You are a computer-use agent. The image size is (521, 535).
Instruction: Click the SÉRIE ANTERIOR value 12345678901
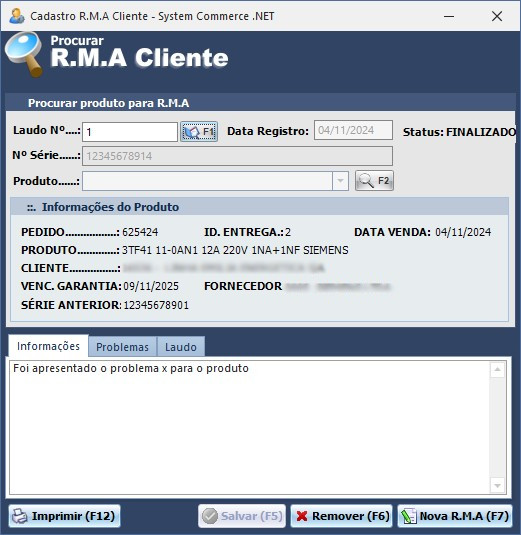point(156,305)
